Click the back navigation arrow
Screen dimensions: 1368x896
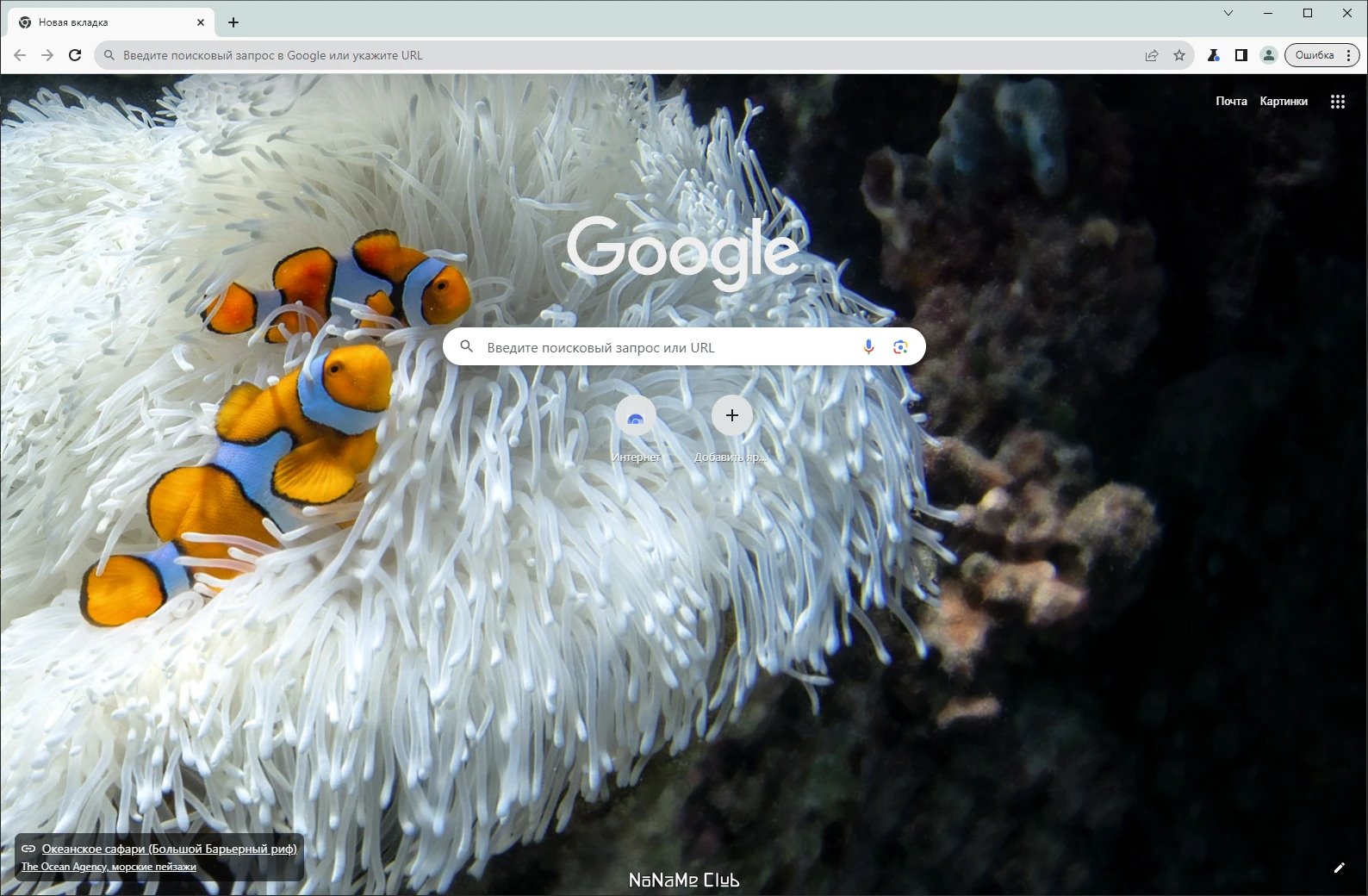point(20,55)
